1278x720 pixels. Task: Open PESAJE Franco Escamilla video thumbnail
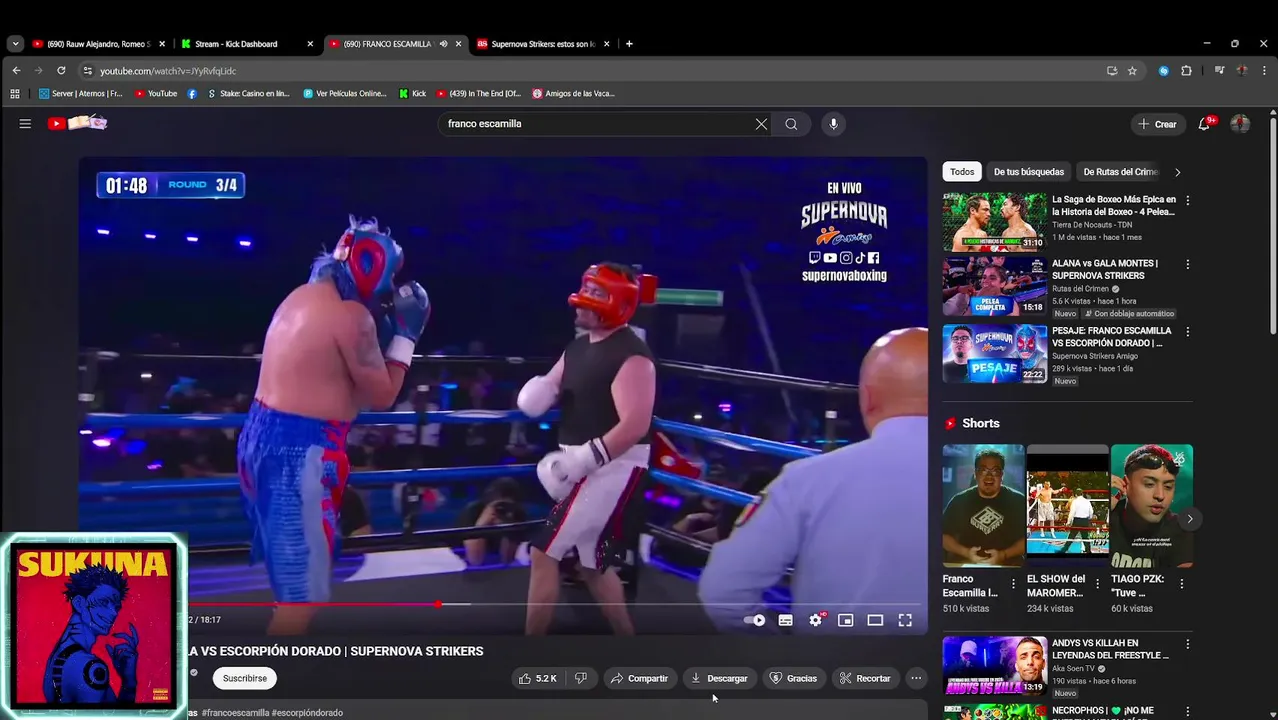995,353
